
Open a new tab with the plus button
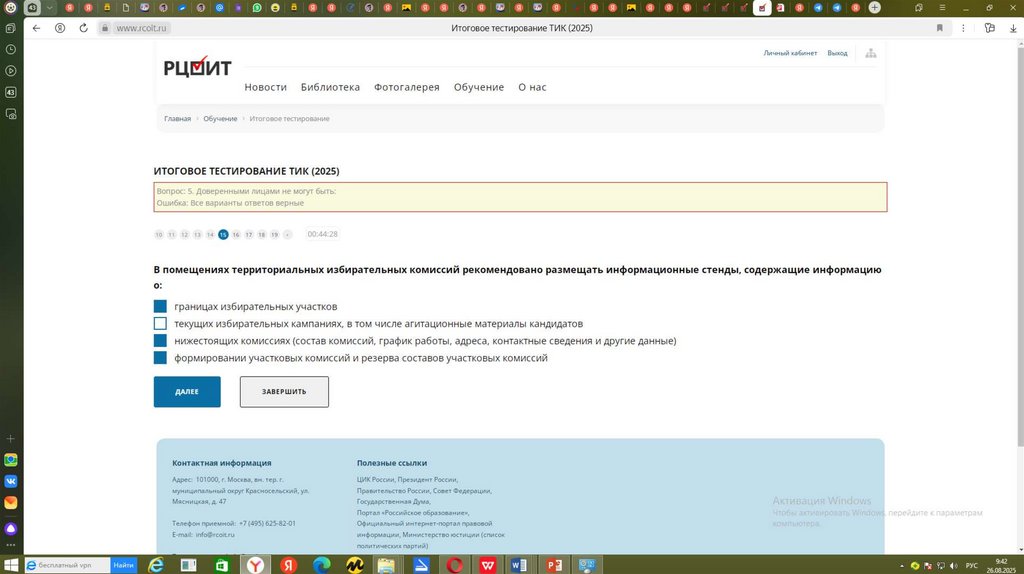point(874,8)
